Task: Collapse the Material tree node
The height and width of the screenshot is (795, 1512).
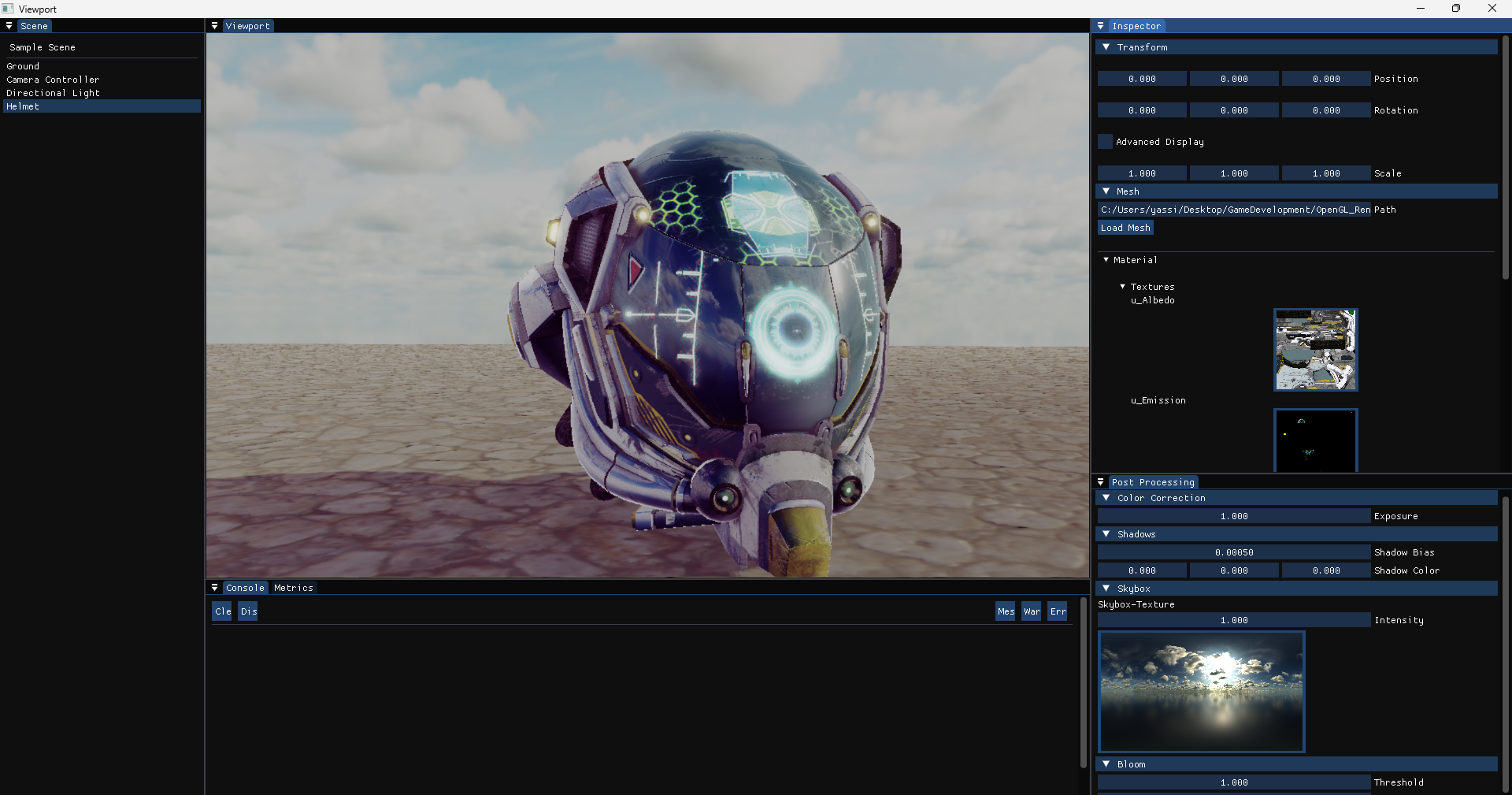Action: (x=1106, y=260)
